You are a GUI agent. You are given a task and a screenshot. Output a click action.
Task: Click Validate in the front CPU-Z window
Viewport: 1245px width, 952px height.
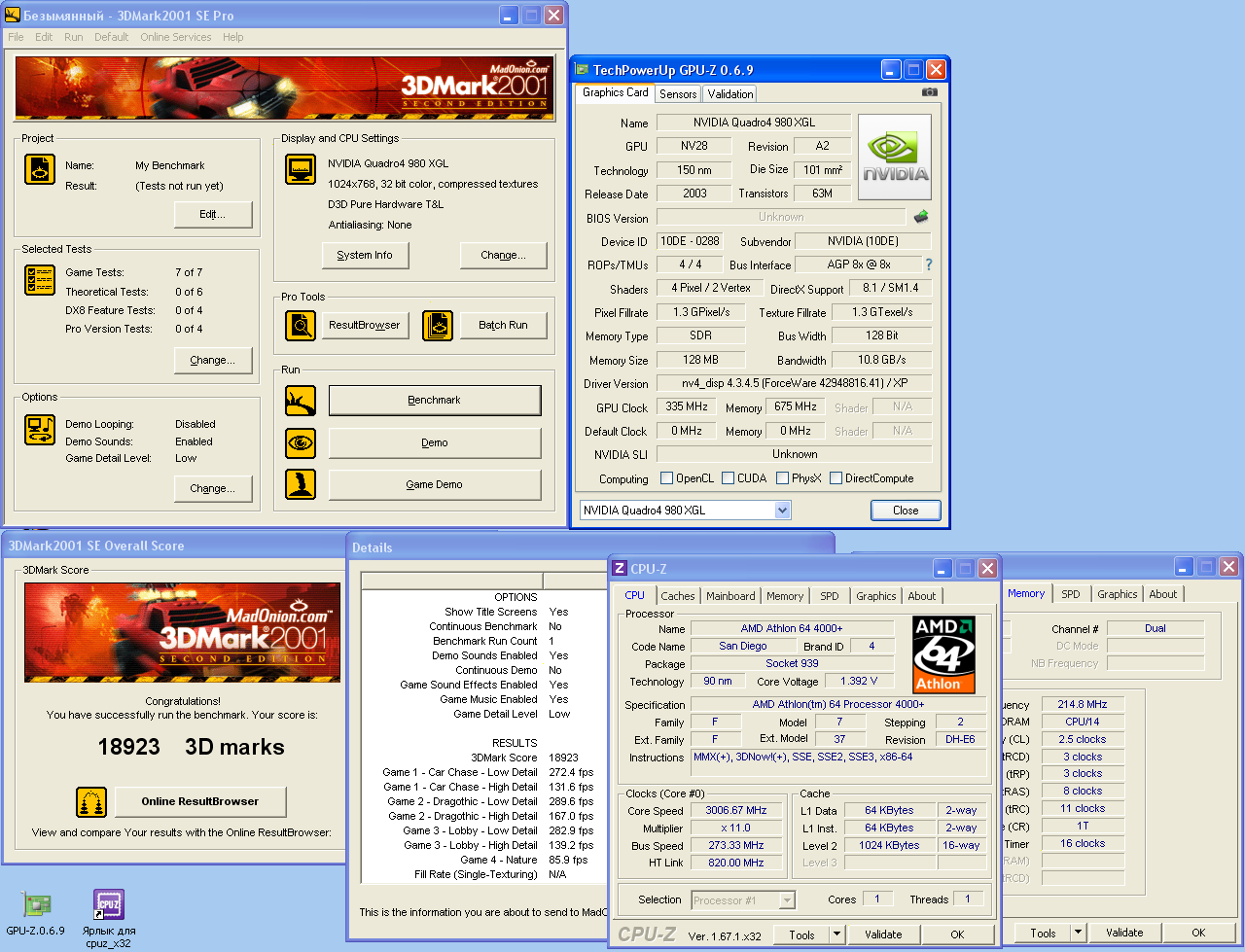(x=883, y=934)
